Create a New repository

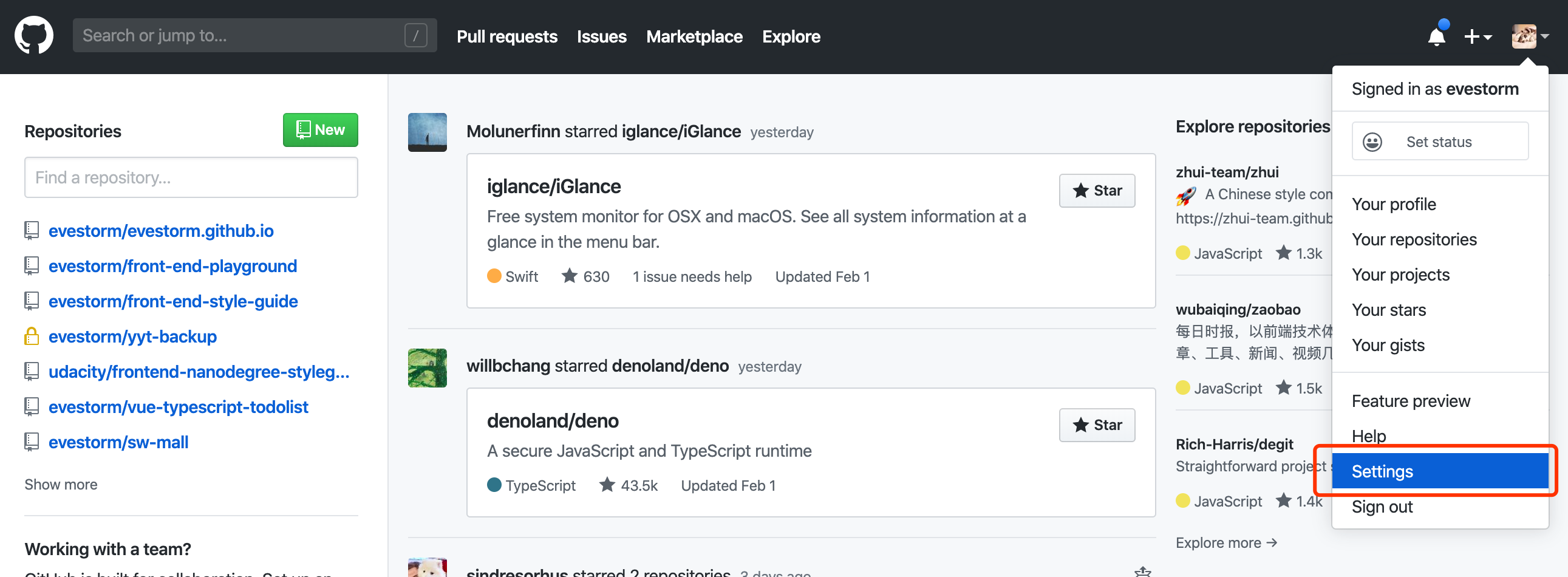[320, 129]
